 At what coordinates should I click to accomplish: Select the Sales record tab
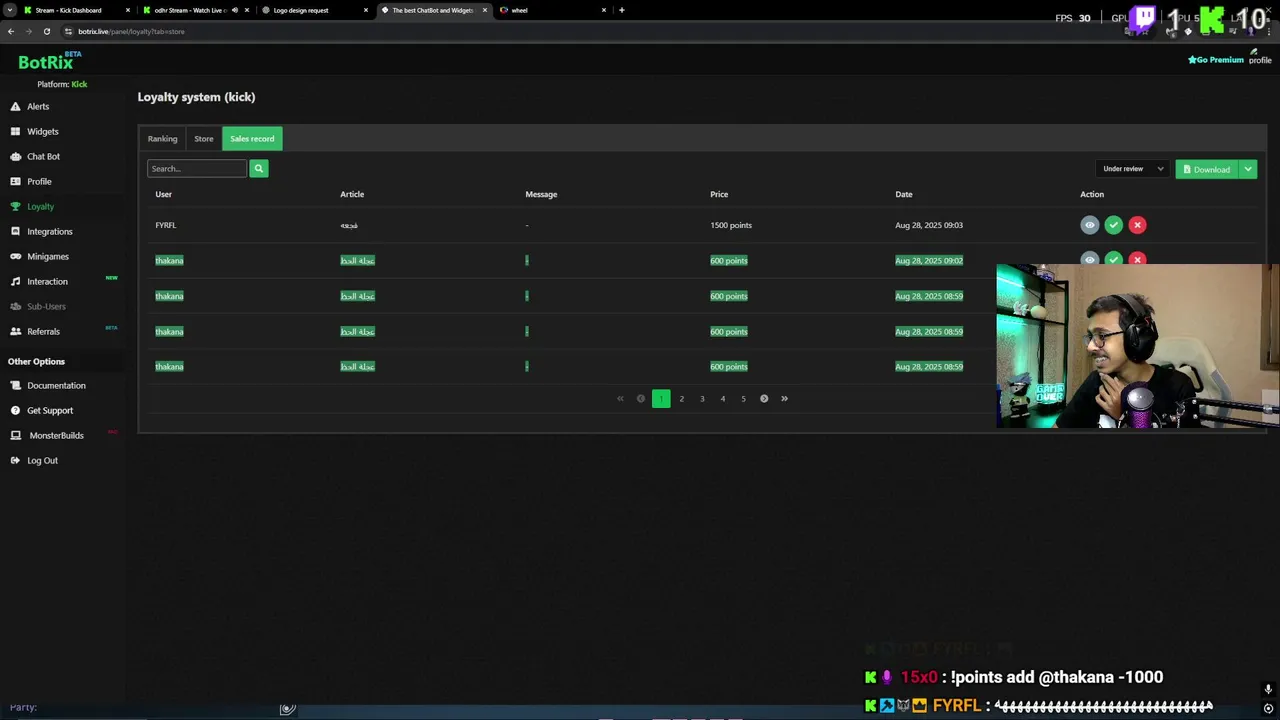(252, 139)
